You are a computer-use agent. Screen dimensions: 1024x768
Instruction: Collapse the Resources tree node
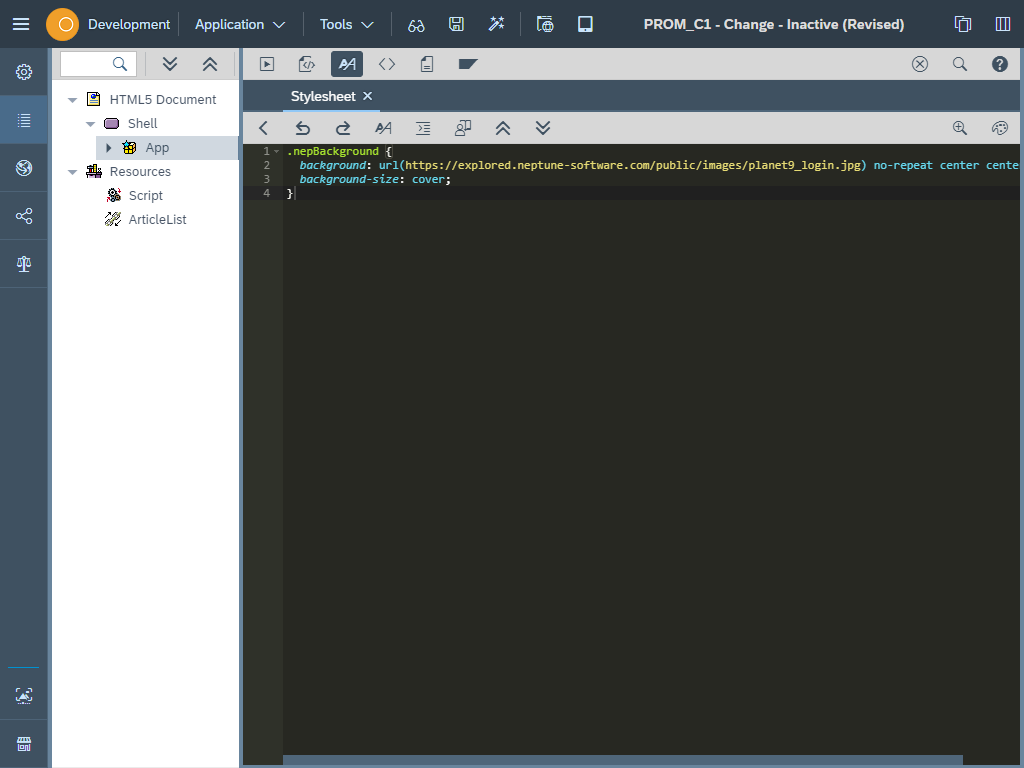pyautogui.click(x=72, y=171)
